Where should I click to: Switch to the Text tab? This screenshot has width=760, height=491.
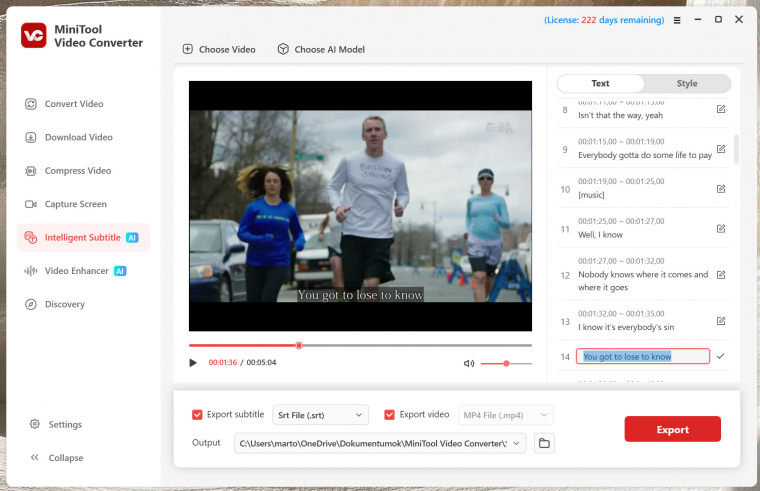[x=600, y=83]
